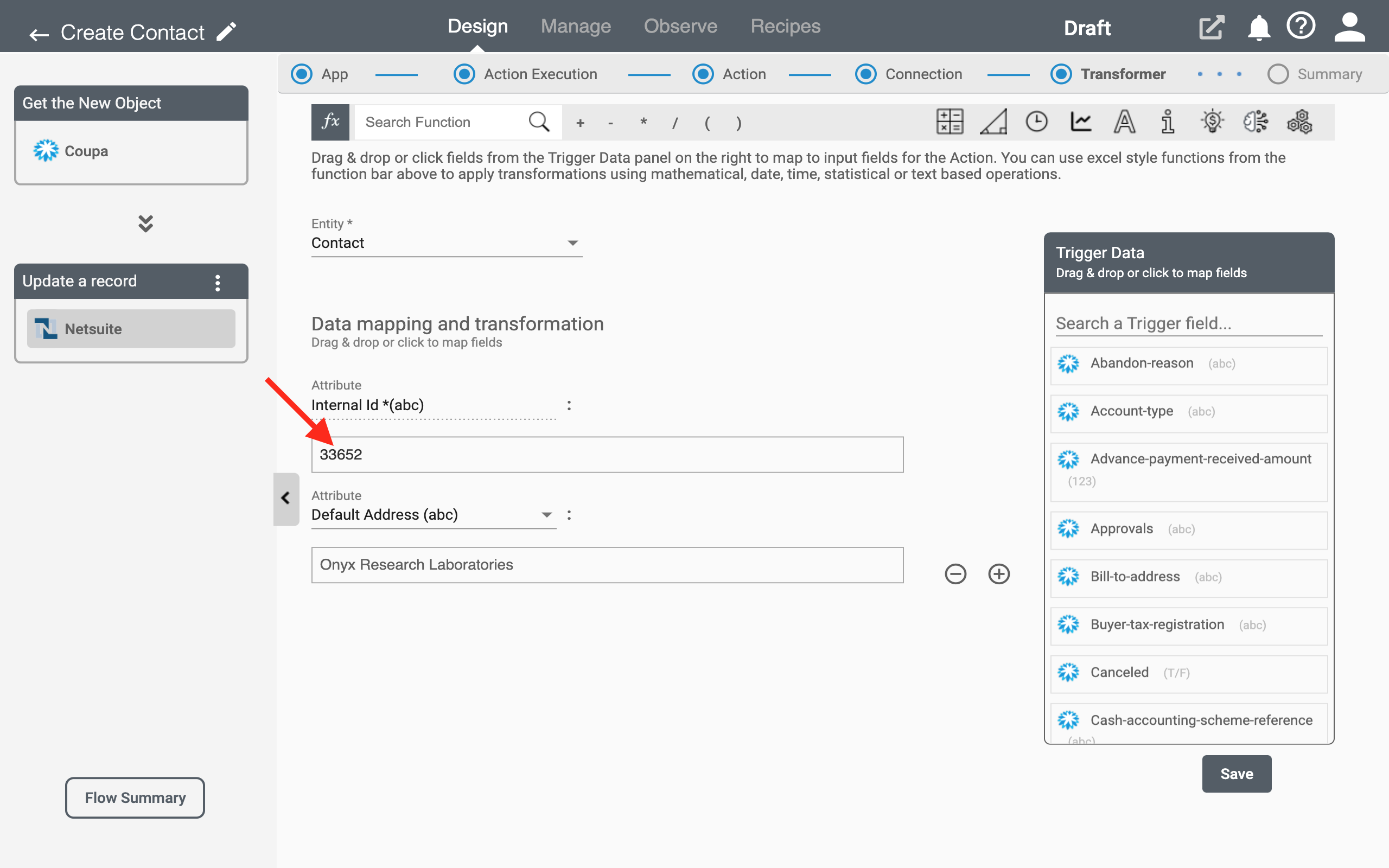Open the information functions icon

pos(1168,122)
